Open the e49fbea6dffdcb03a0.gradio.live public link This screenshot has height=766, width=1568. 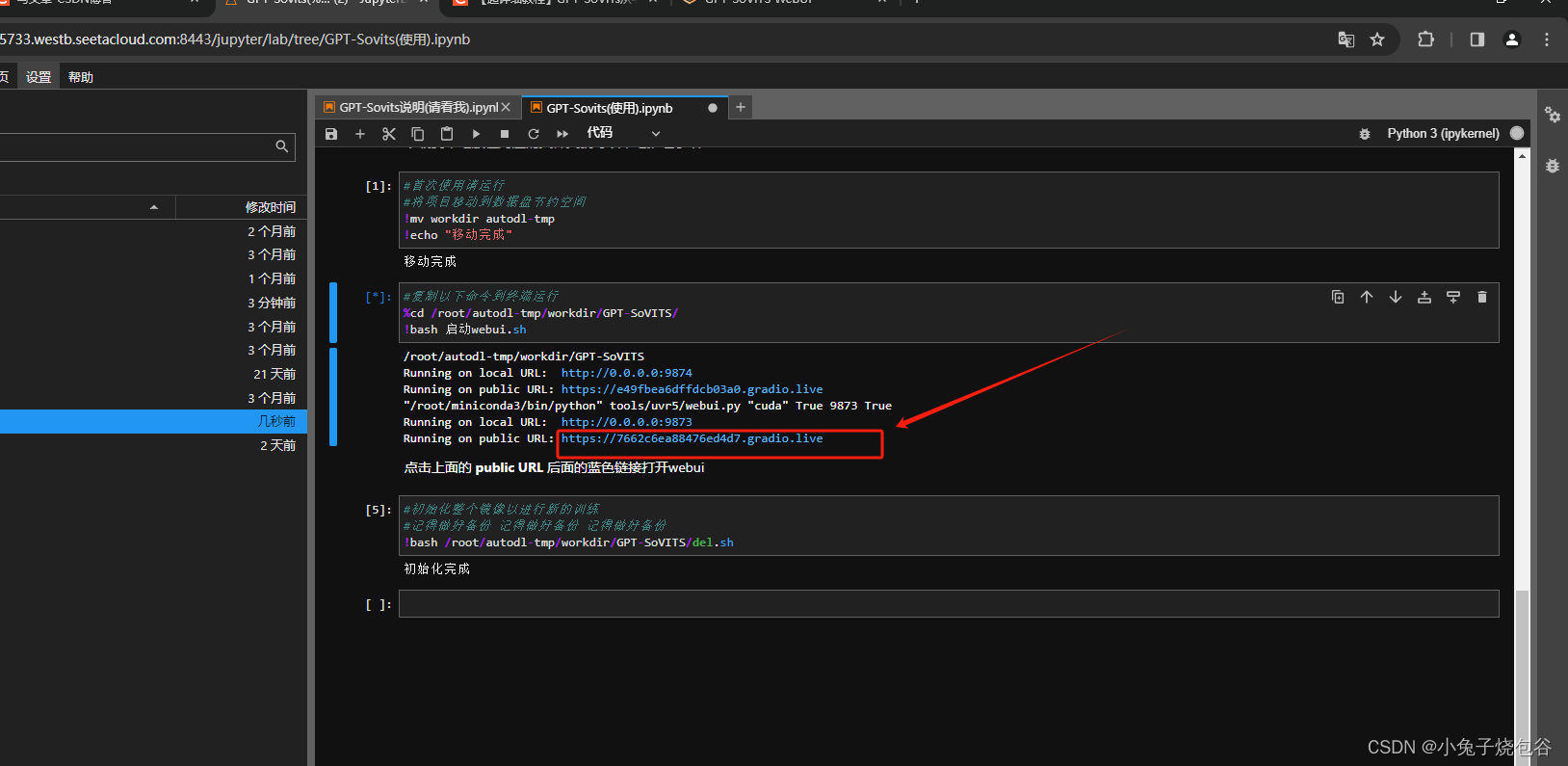(692, 389)
